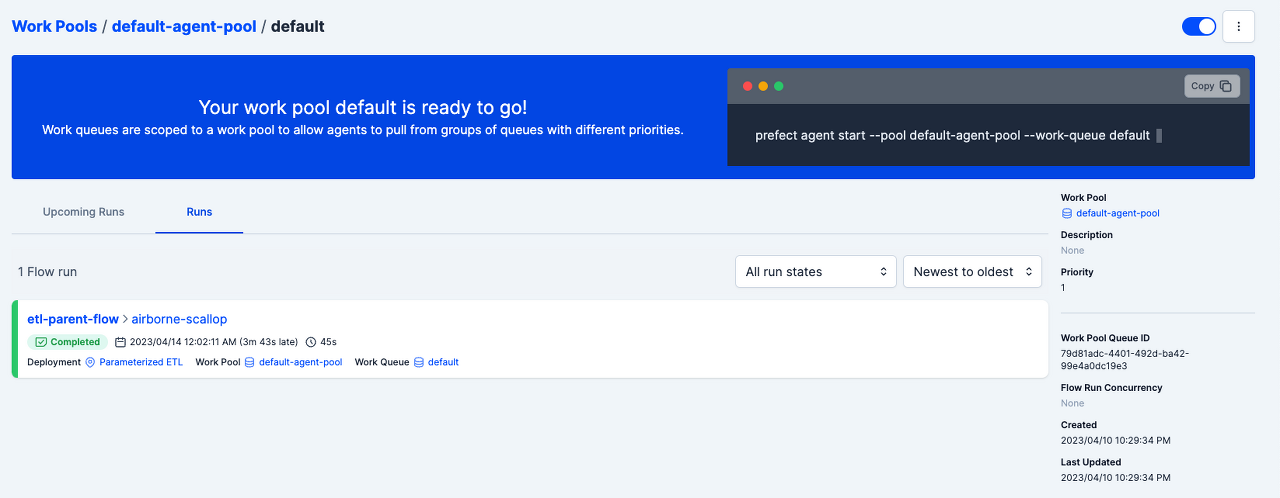
Task: Click the Created date 2023/04/10 10:29:34 PM
Action: tap(1116, 440)
